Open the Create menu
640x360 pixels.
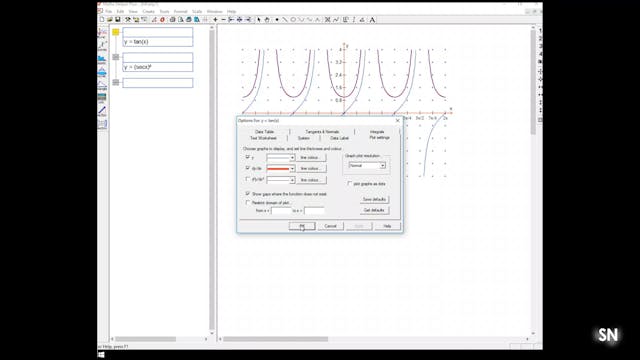pos(148,11)
